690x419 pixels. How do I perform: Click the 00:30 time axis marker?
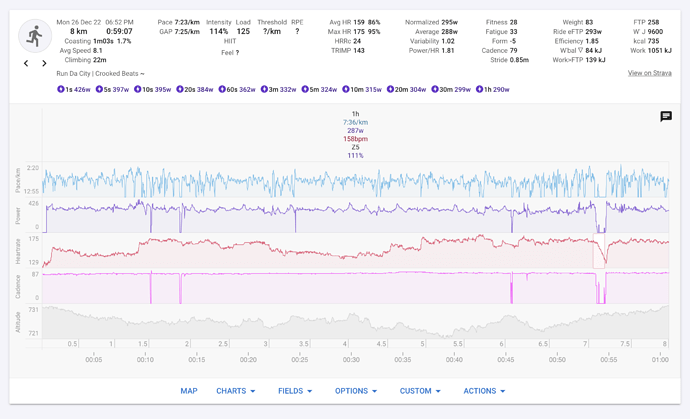351,360
